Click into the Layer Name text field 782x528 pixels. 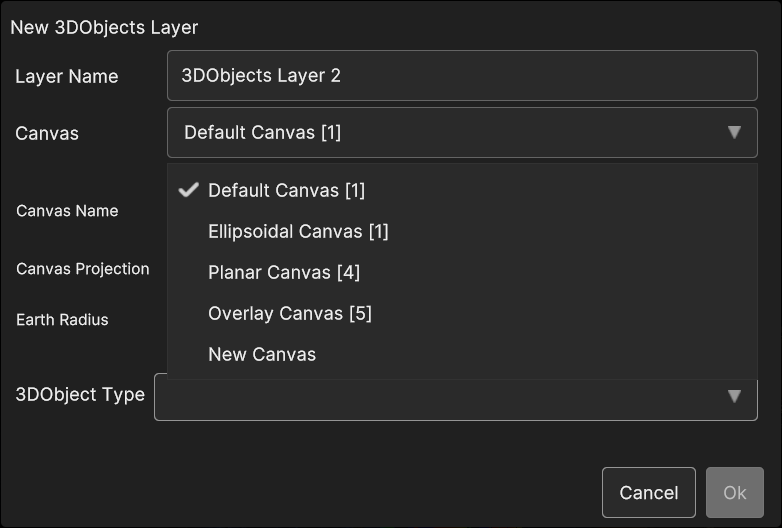click(x=462, y=75)
